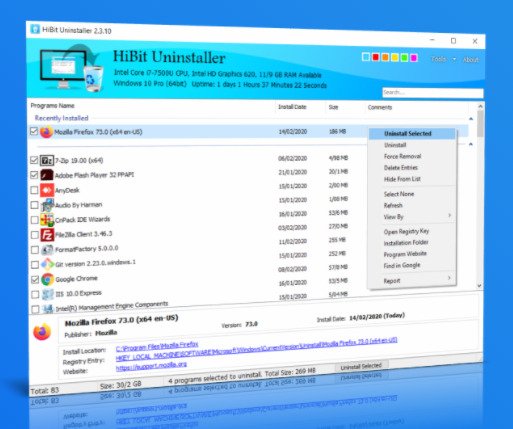
Task: Pick the orange theme color
Action: tap(385, 57)
